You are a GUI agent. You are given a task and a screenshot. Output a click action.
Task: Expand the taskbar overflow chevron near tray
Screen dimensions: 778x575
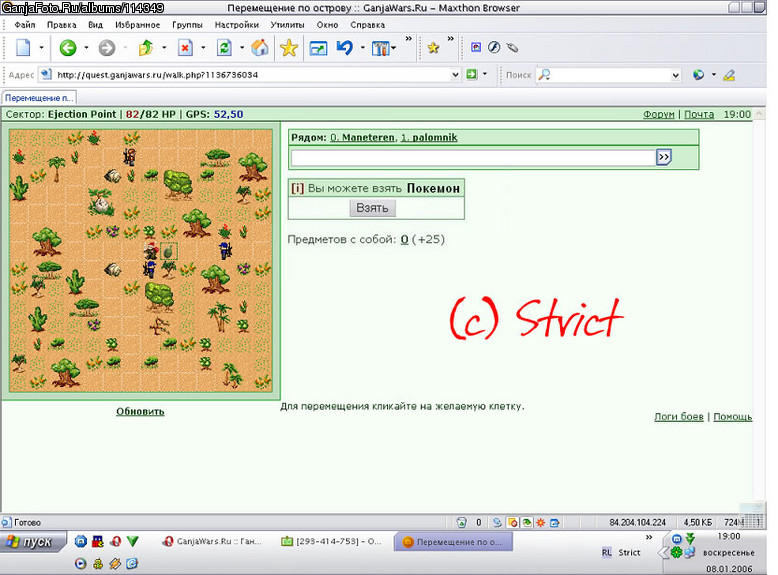tap(648, 537)
